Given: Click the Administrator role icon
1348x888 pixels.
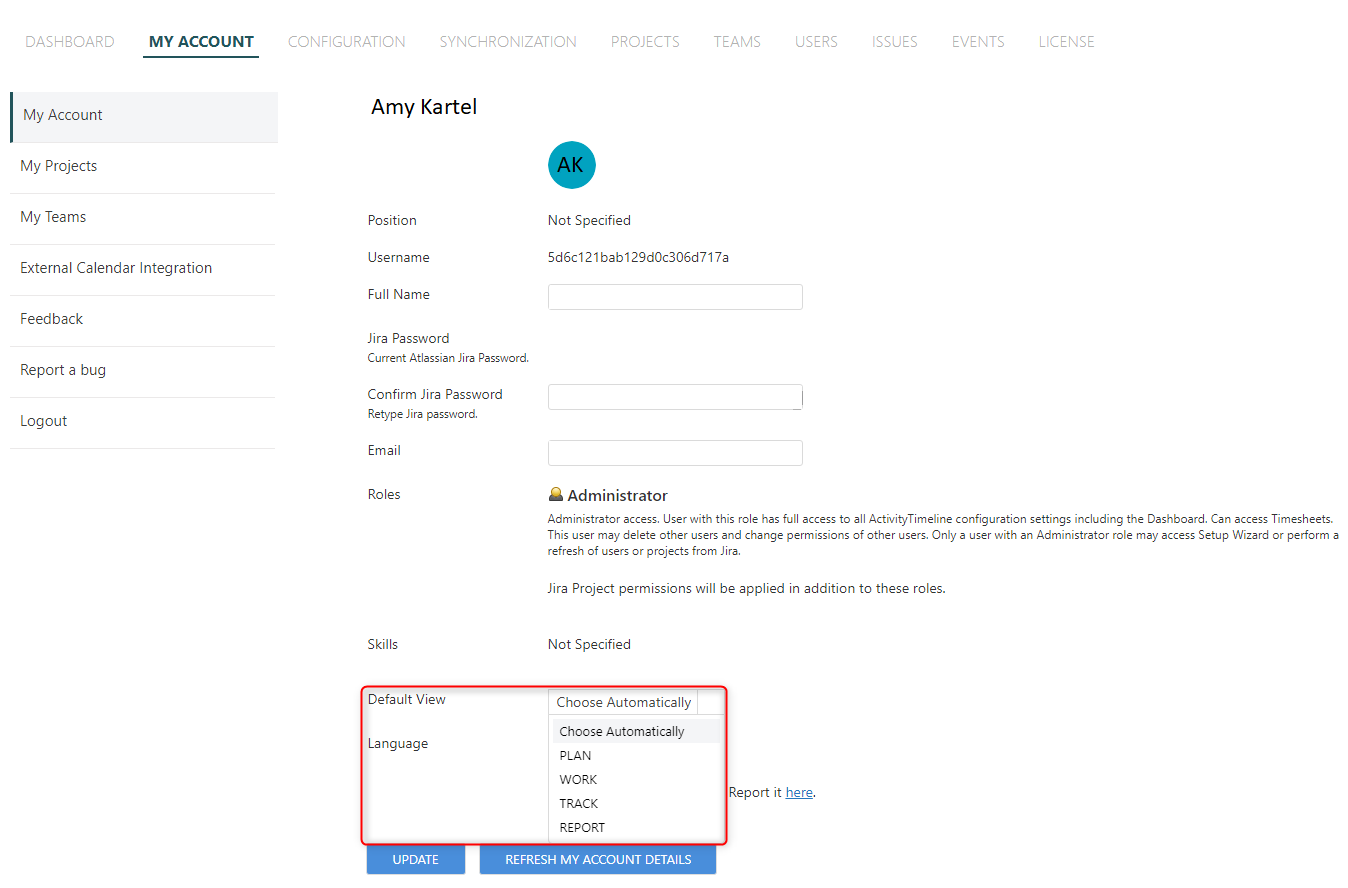Looking at the screenshot, I should 556,495.
